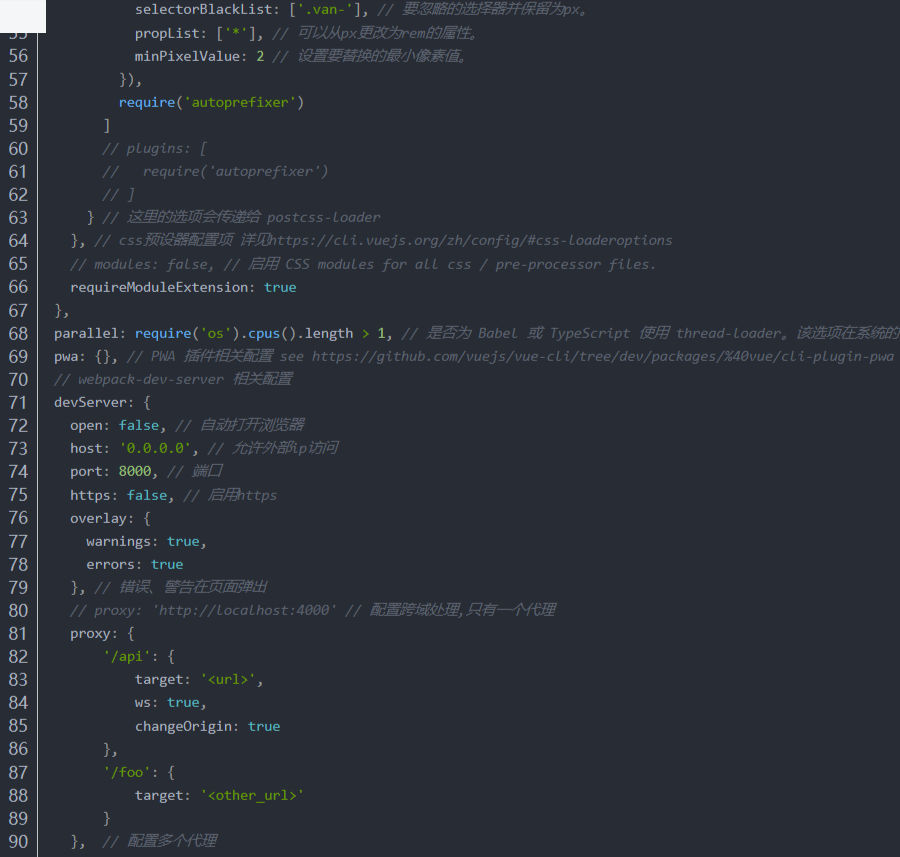Place cursor on the devServer key

click(x=90, y=403)
